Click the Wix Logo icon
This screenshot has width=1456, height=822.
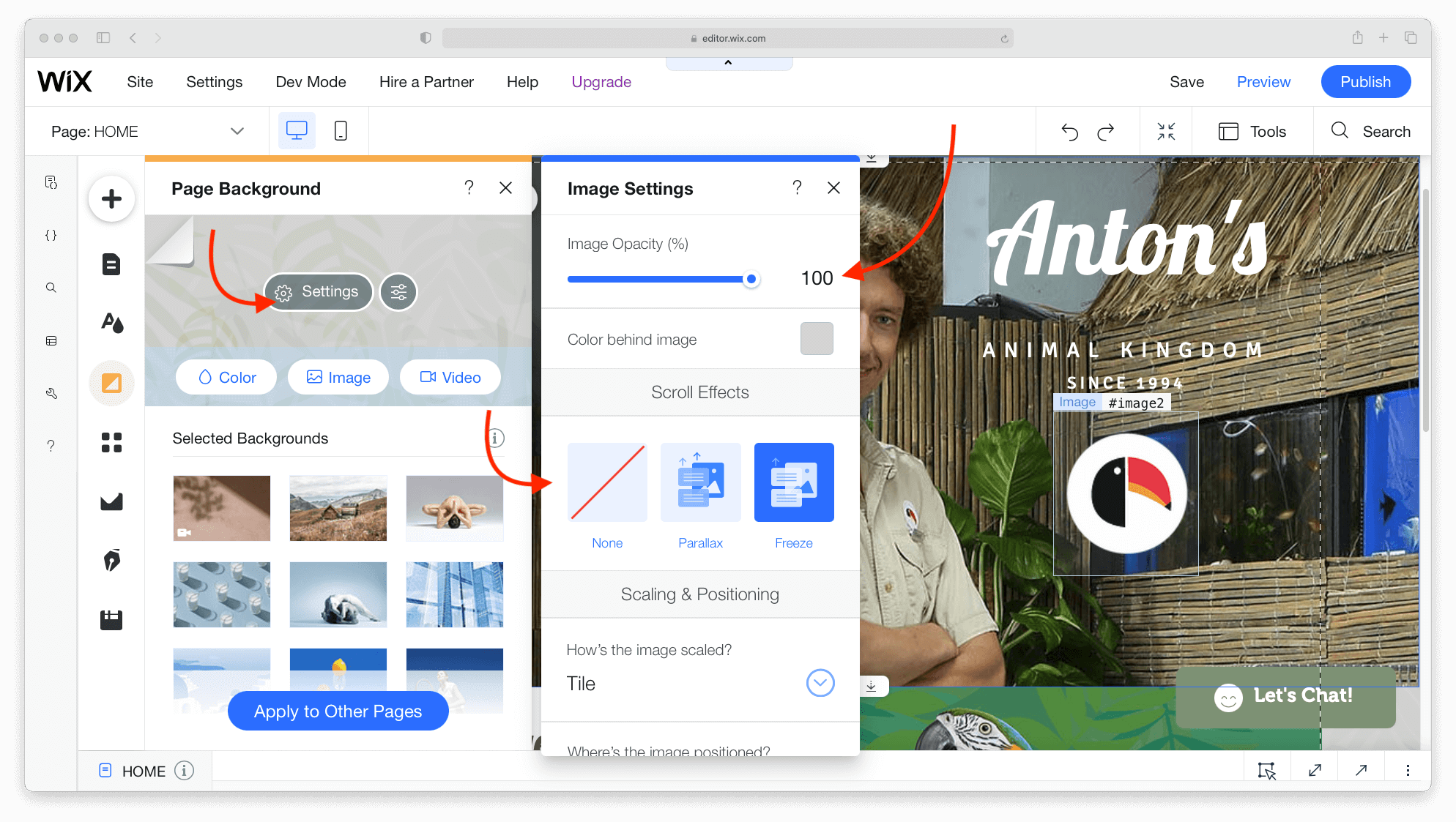(x=63, y=82)
